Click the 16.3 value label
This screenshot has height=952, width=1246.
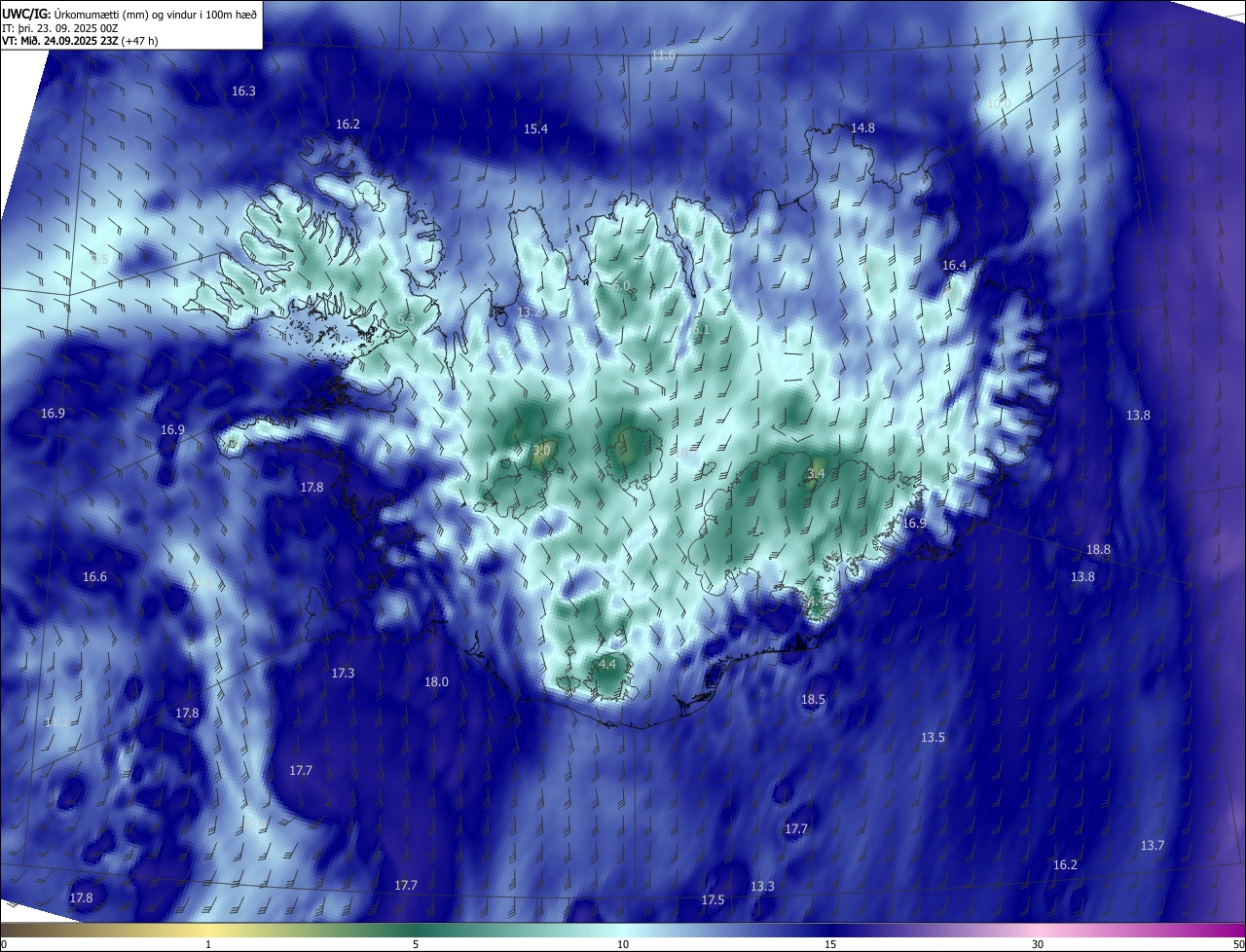coord(243,92)
